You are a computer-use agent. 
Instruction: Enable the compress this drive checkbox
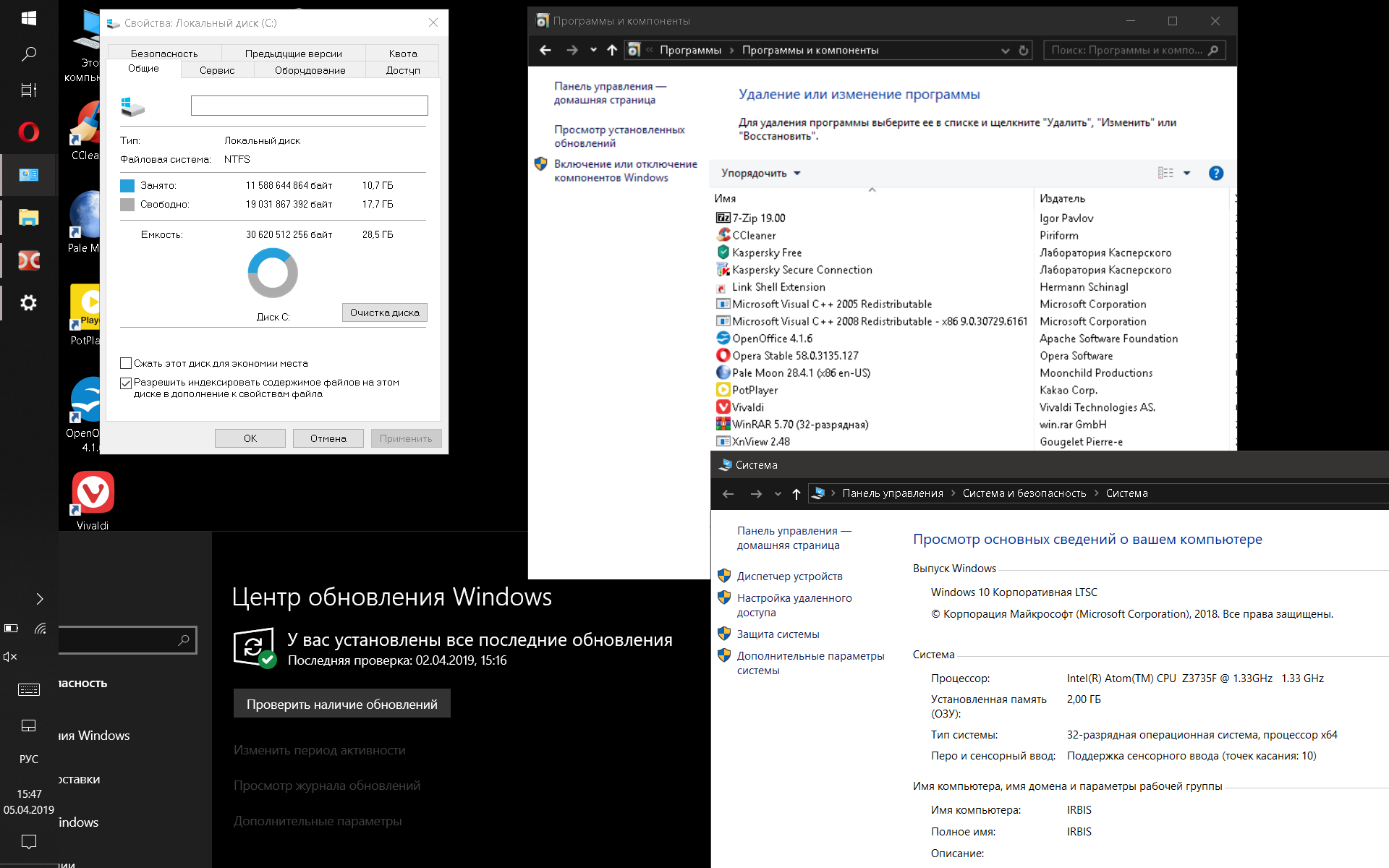[x=126, y=363]
